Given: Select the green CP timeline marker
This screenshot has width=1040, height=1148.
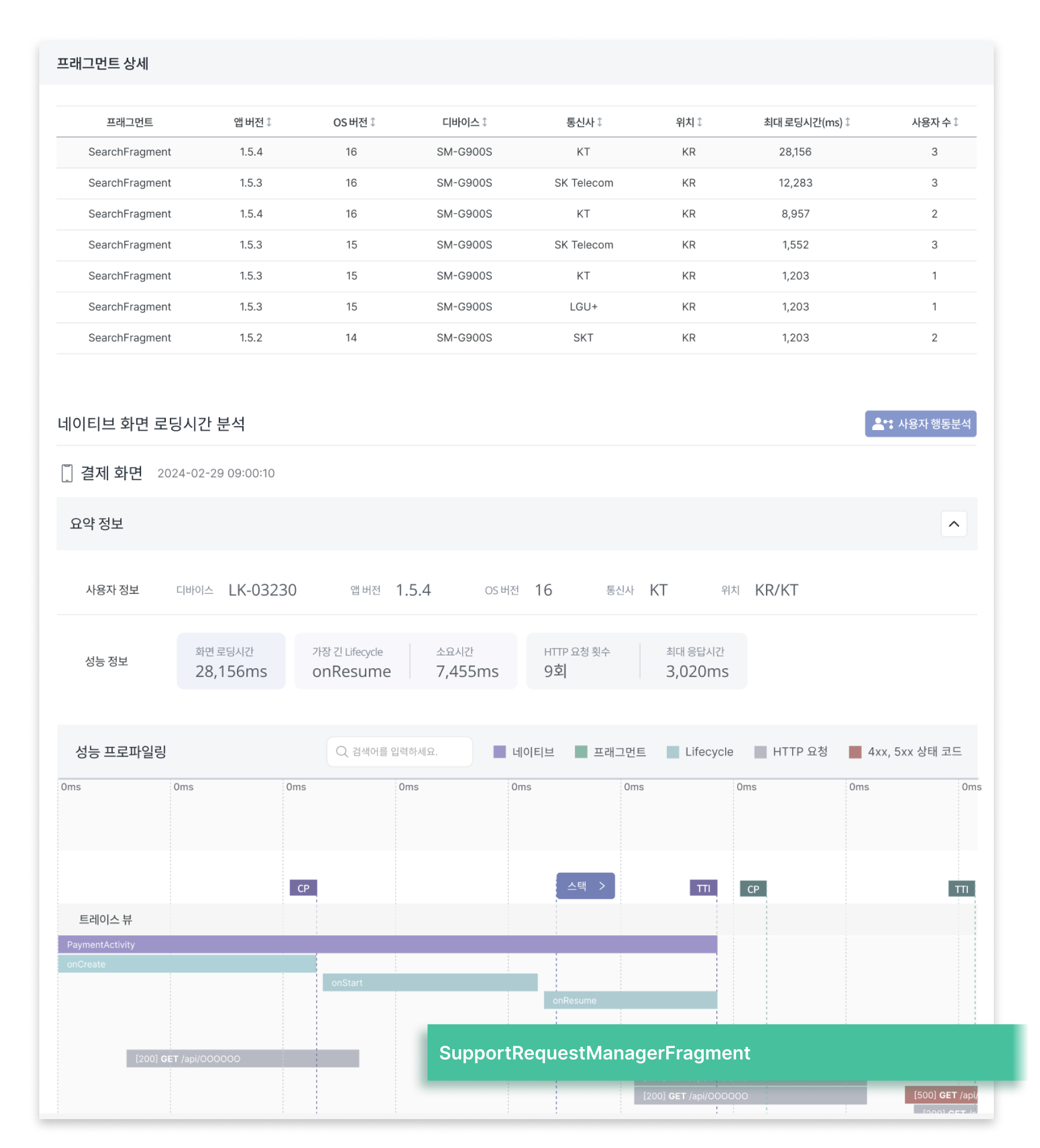Looking at the screenshot, I should [753, 888].
